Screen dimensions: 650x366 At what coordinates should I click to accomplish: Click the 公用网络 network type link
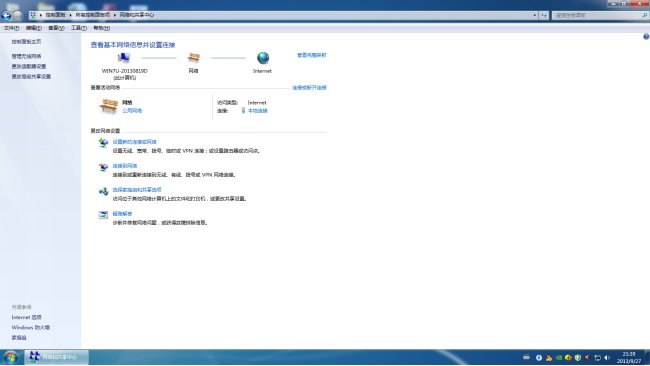132,111
